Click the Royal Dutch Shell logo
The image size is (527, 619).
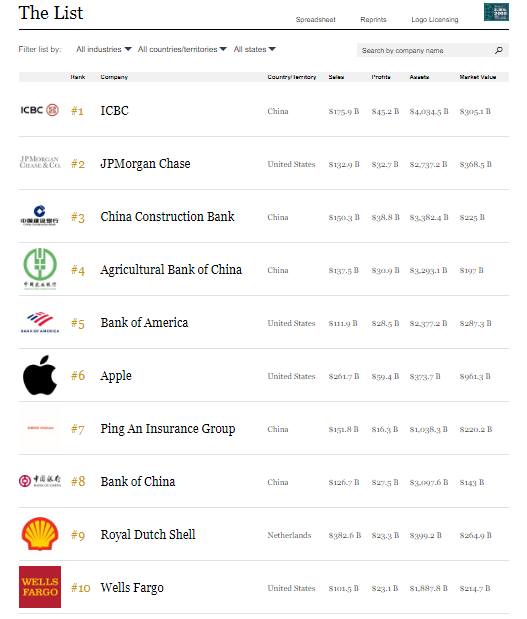click(x=40, y=534)
